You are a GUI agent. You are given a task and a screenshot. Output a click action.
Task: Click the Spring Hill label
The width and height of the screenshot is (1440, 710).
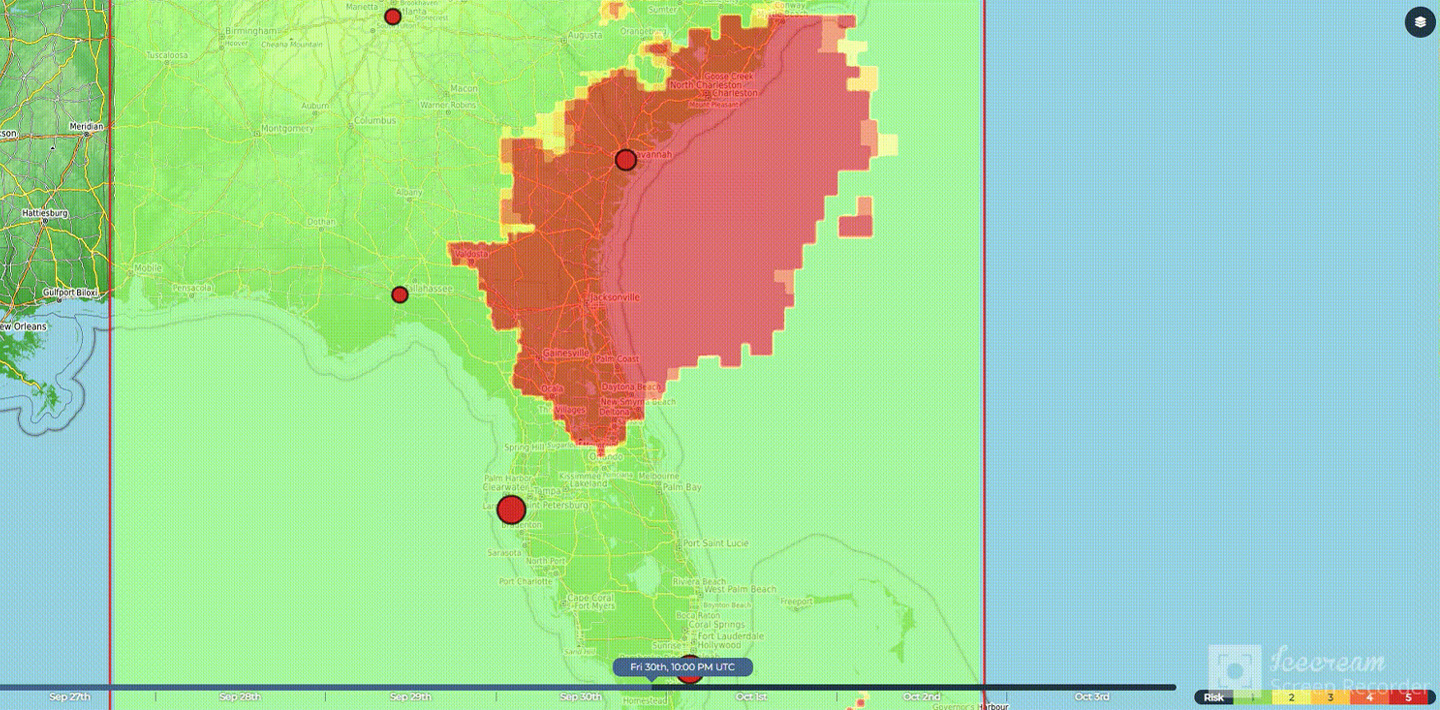pos(524,447)
